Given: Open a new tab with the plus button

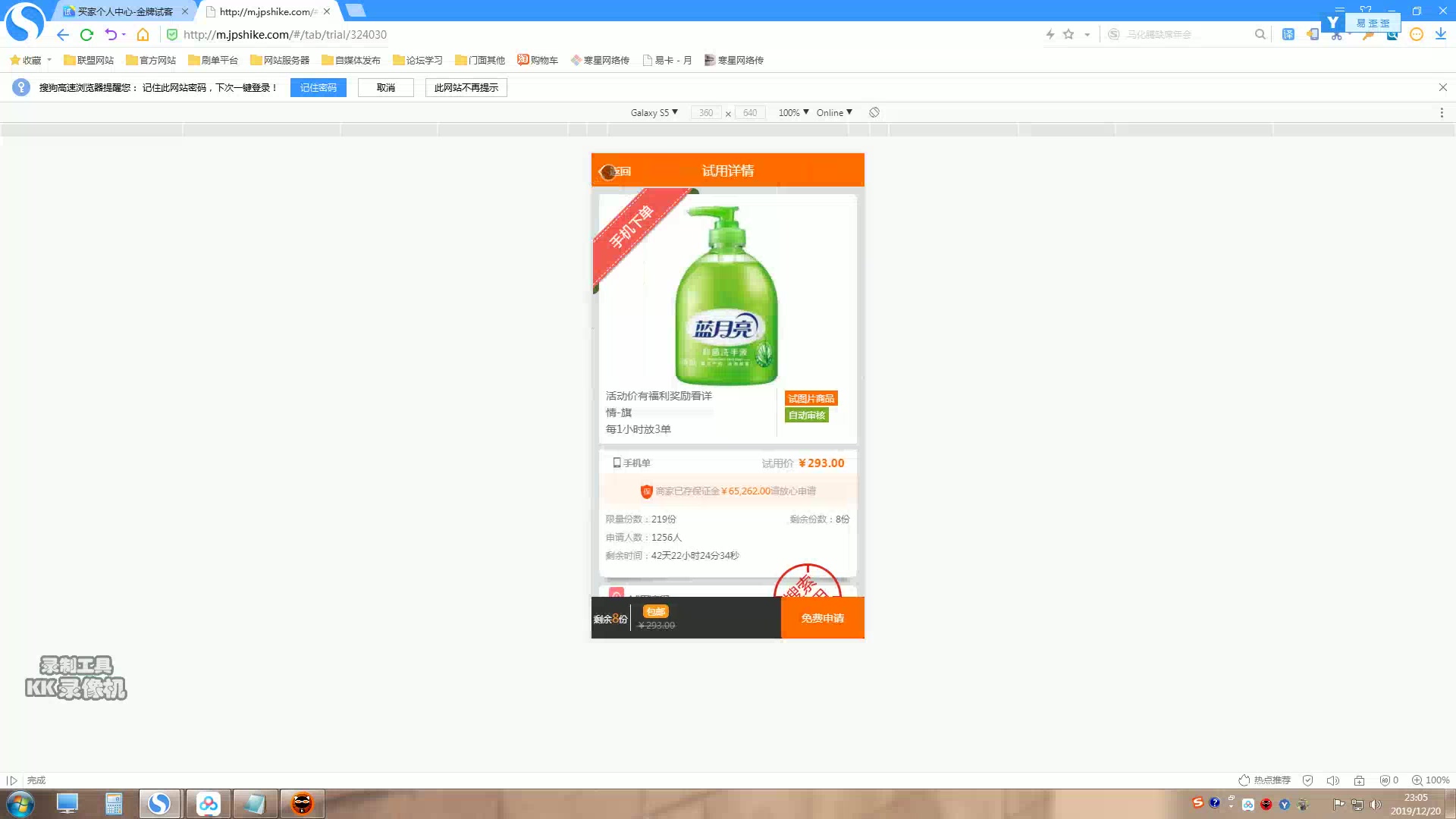Looking at the screenshot, I should [x=355, y=11].
